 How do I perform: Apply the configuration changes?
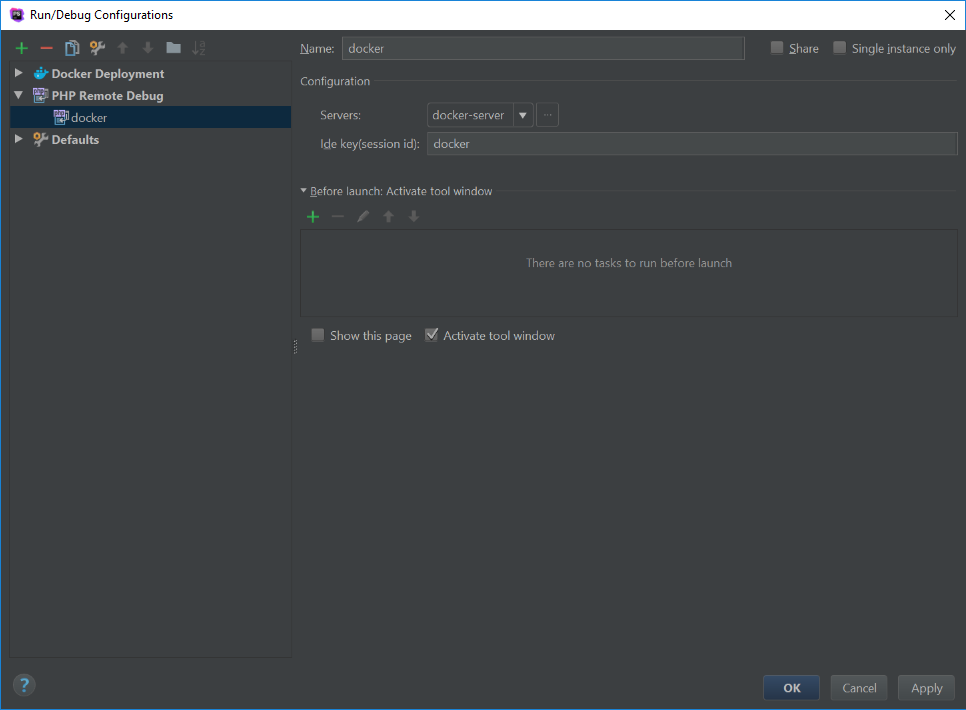[x=926, y=687]
